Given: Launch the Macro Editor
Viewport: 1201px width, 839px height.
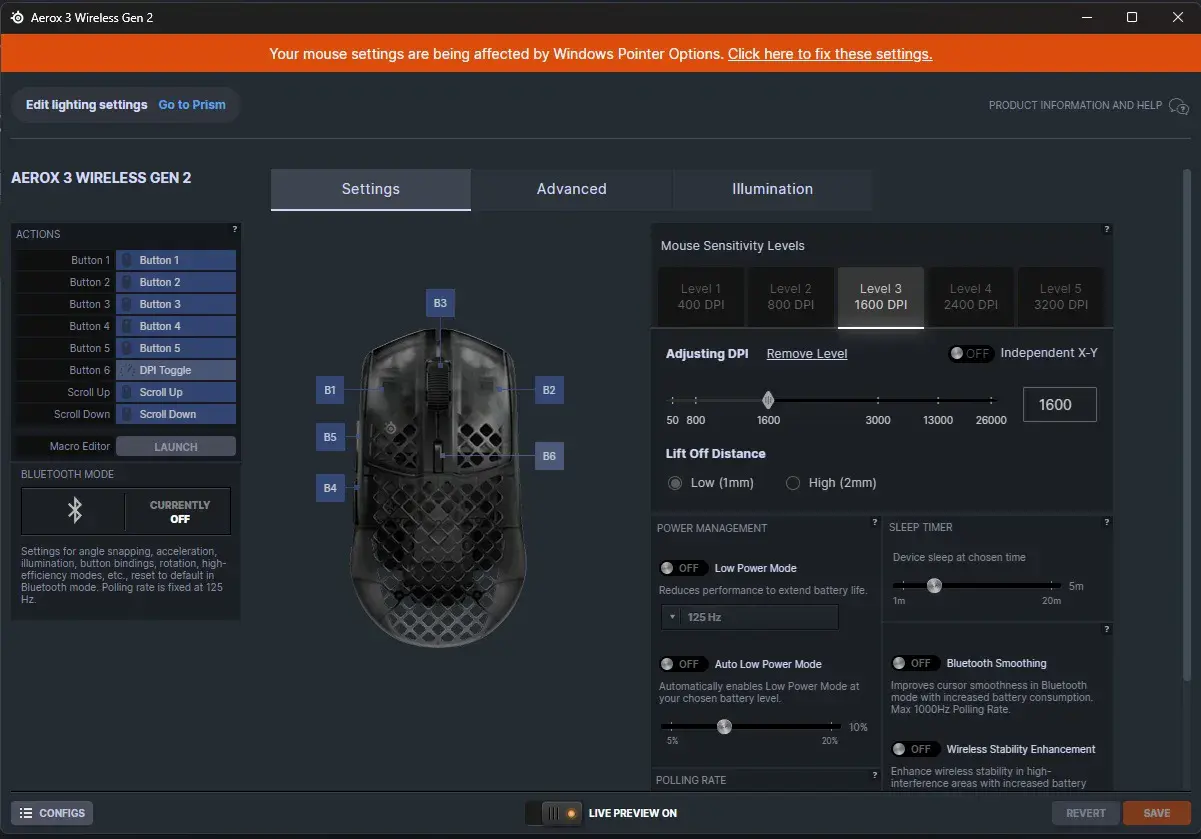Looking at the screenshot, I should [176, 447].
